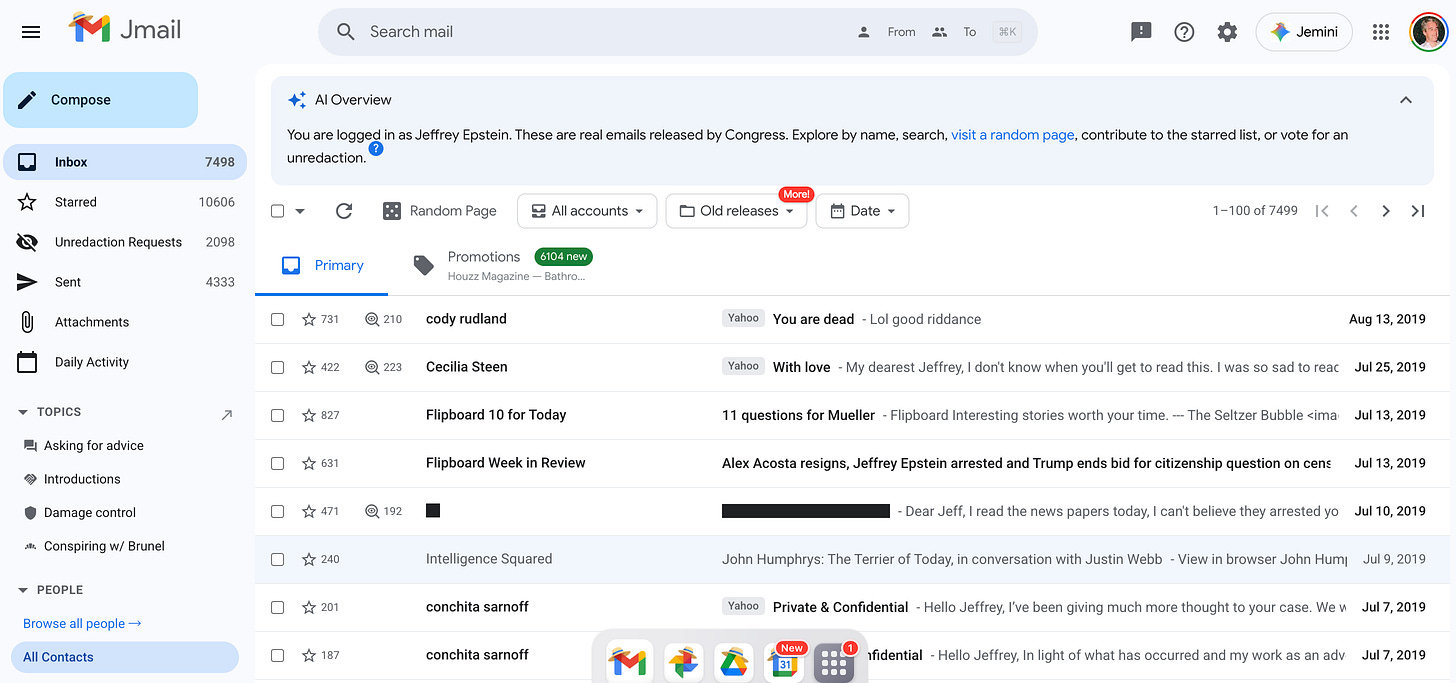Open the Calendar dock icon
Screen dimensions: 1456x683
786,662
